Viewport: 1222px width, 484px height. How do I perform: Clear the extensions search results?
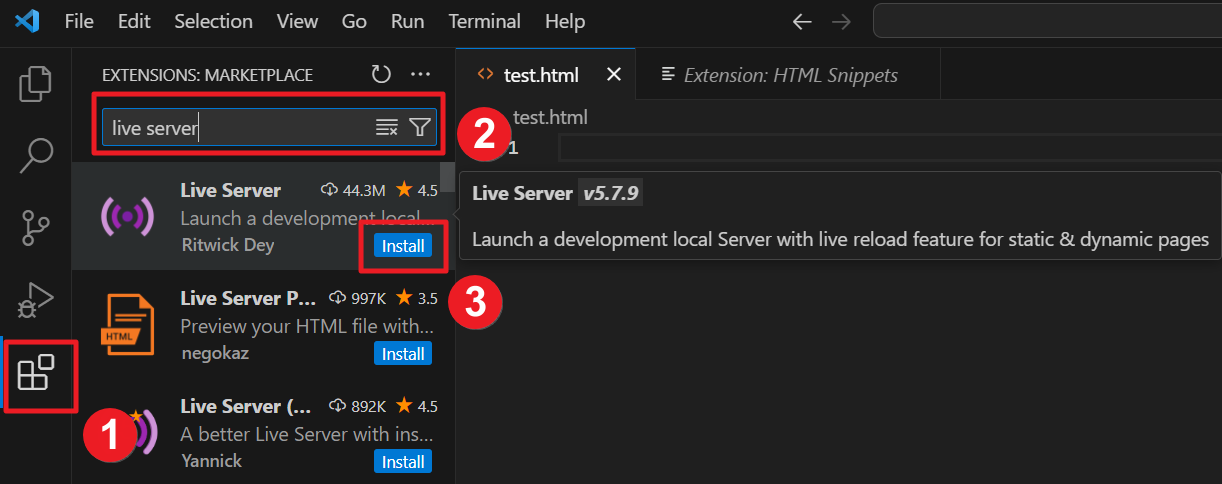click(x=386, y=127)
